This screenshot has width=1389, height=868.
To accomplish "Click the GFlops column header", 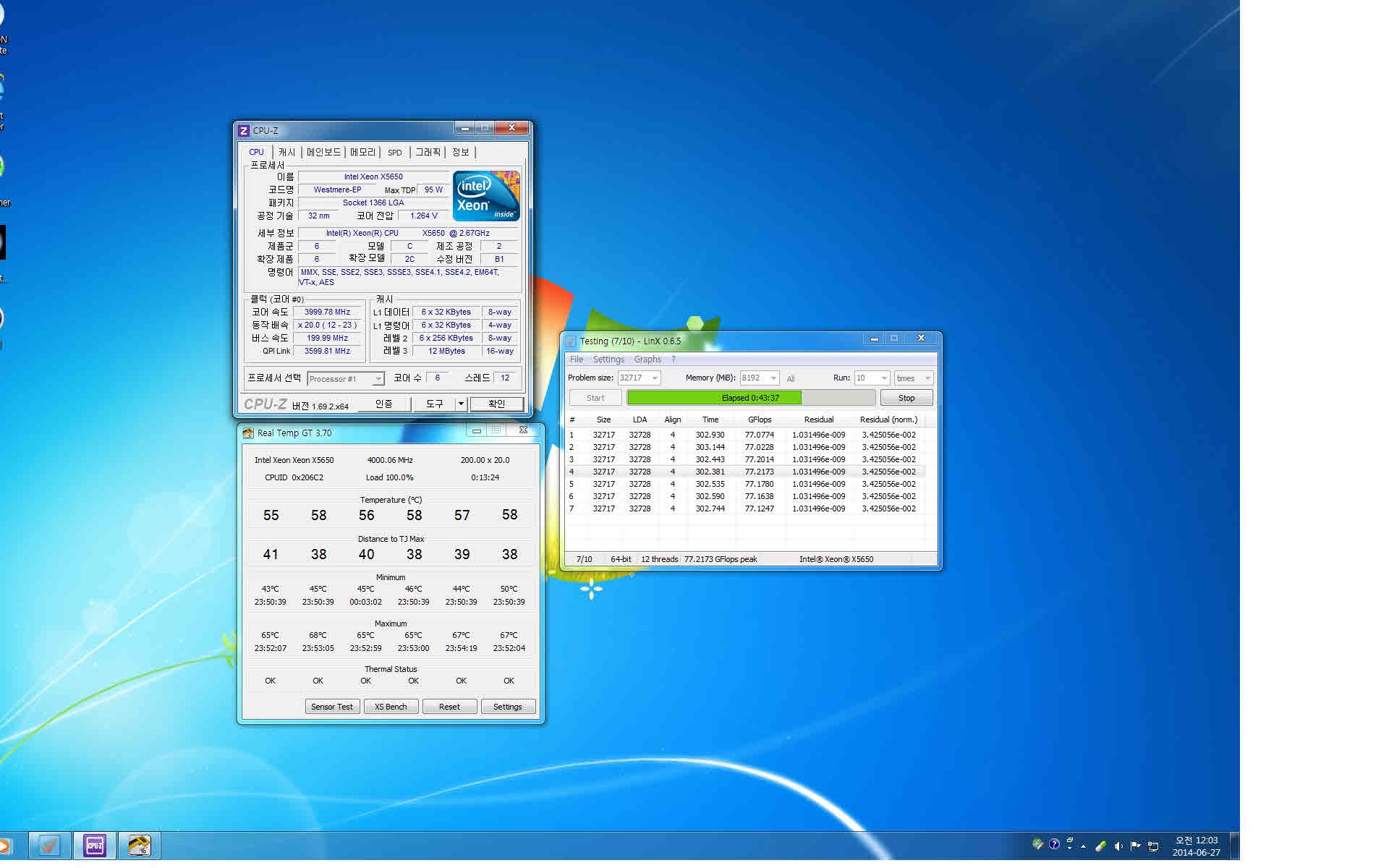I will tap(760, 420).
